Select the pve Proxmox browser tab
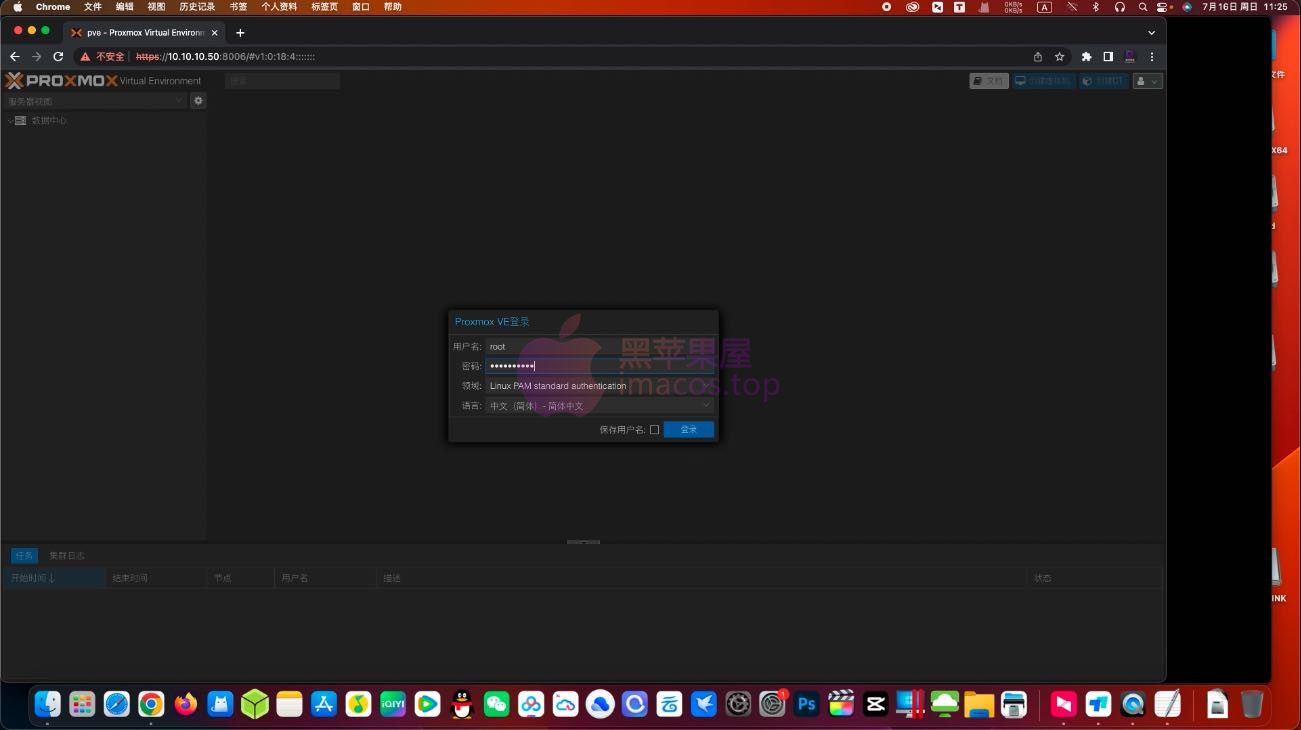1301x730 pixels. (140, 33)
